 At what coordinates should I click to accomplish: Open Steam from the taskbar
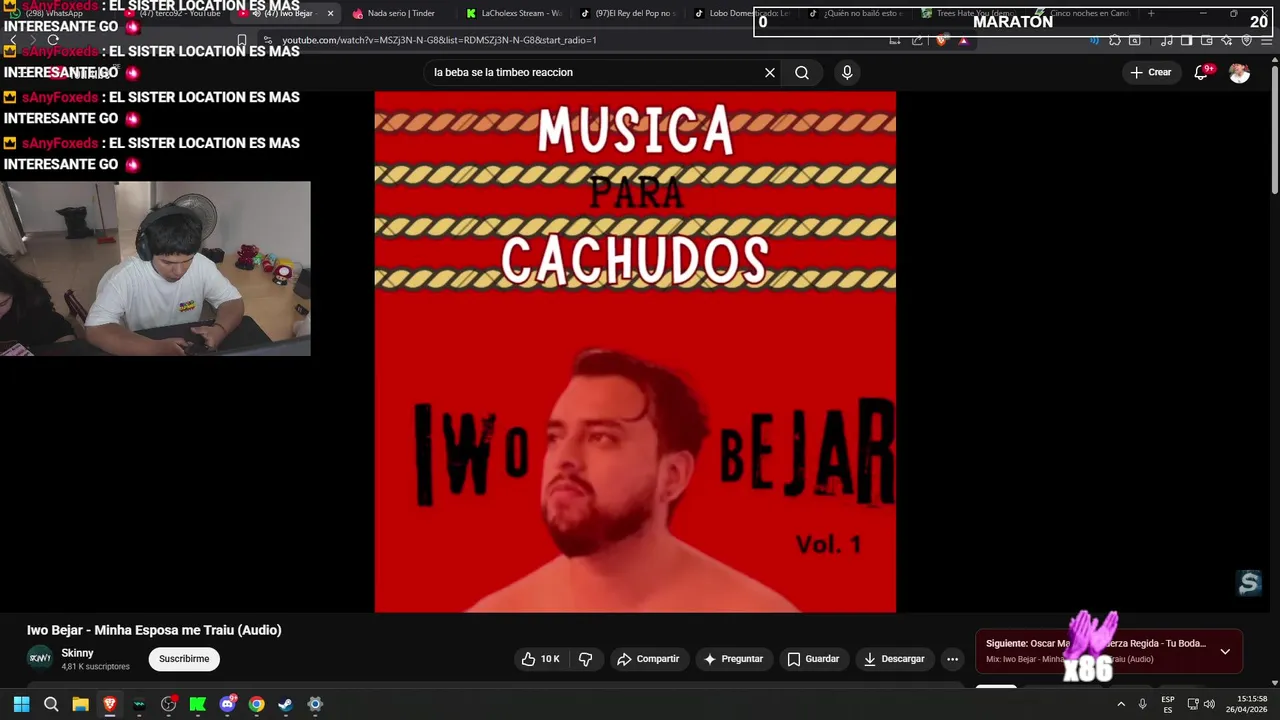point(285,704)
